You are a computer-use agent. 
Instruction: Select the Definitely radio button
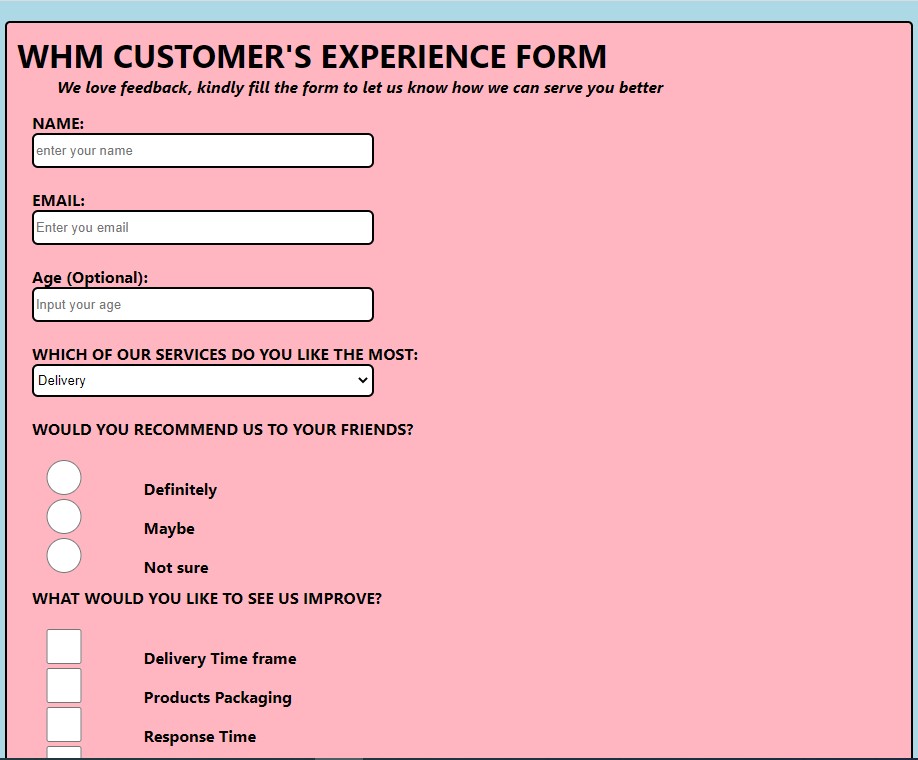click(64, 478)
